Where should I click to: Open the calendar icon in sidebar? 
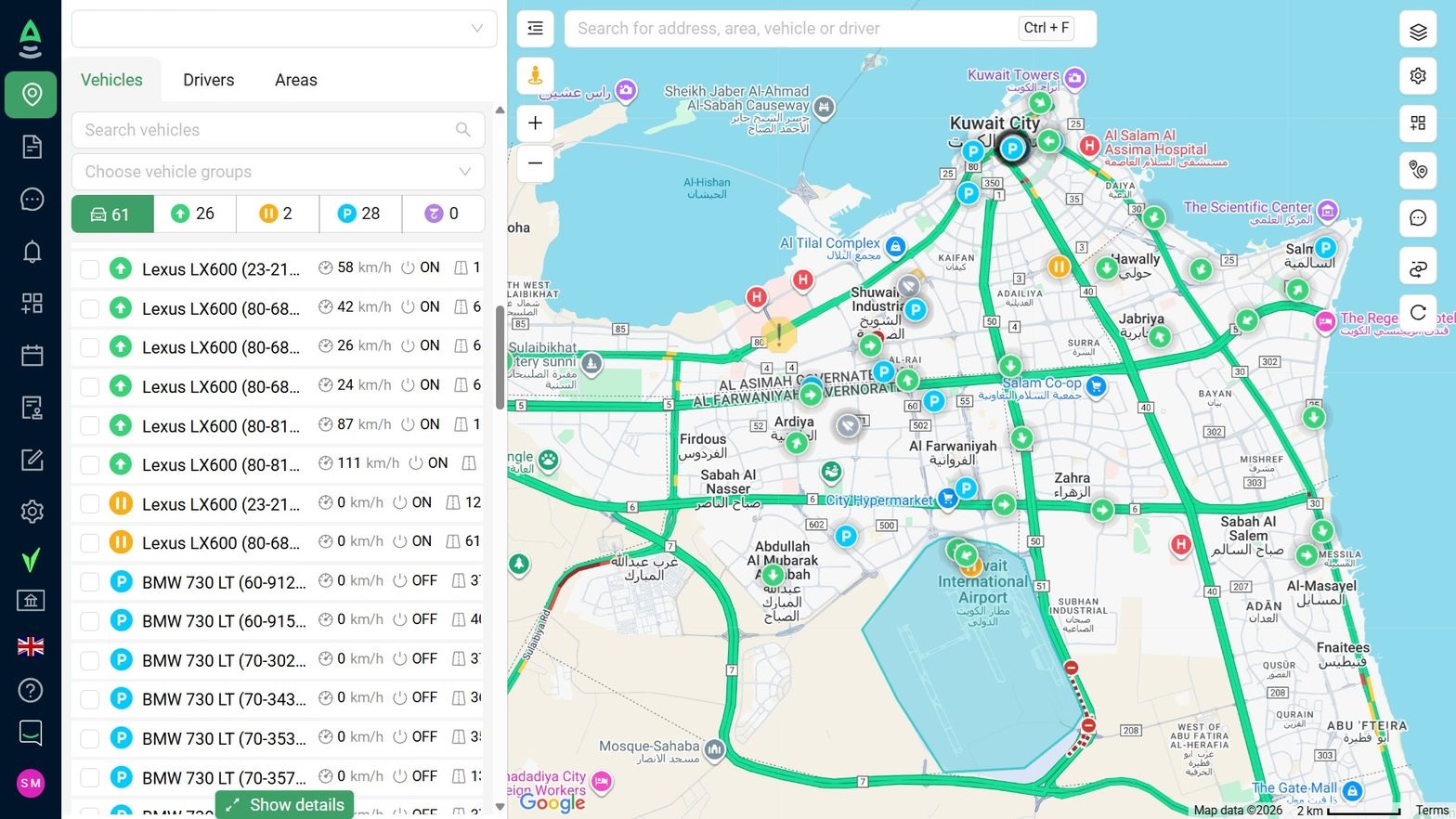32,356
